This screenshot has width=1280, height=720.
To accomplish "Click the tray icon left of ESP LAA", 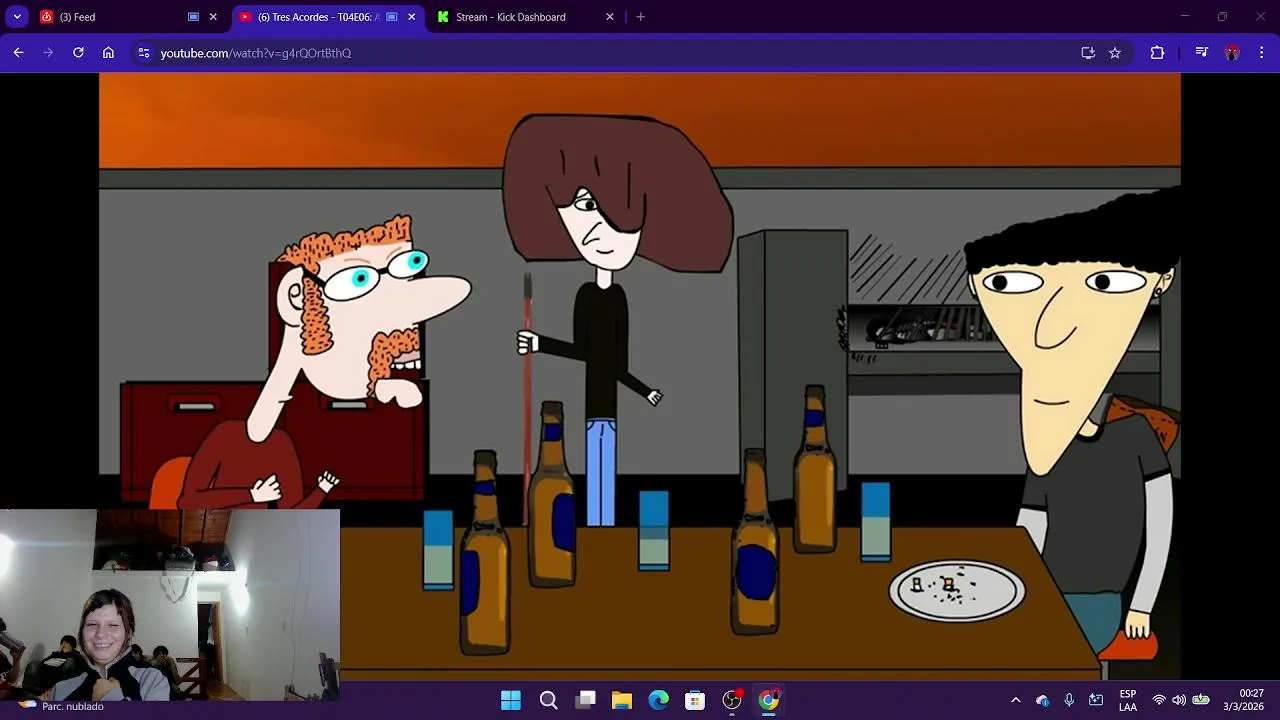I will [x=1096, y=700].
